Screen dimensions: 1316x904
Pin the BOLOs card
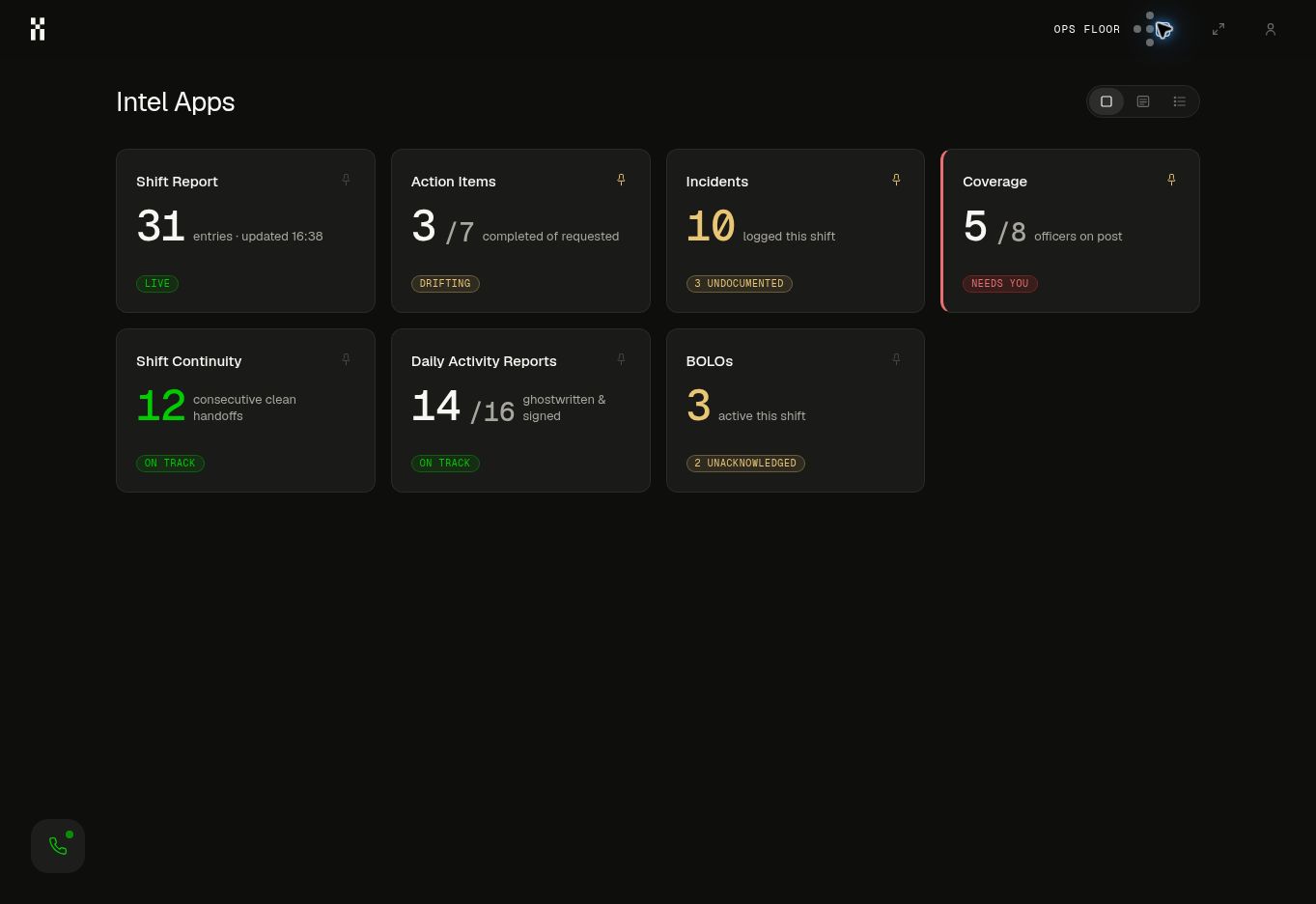[896, 359]
